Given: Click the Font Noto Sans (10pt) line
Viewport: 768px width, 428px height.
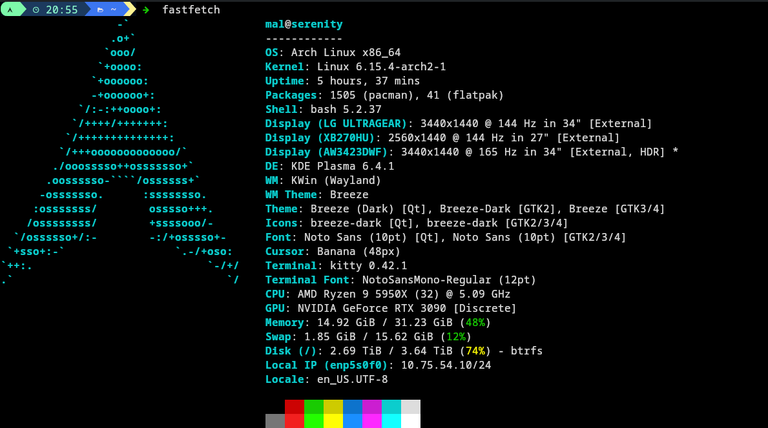Looking at the screenshot, I should [x=446, y=237].
